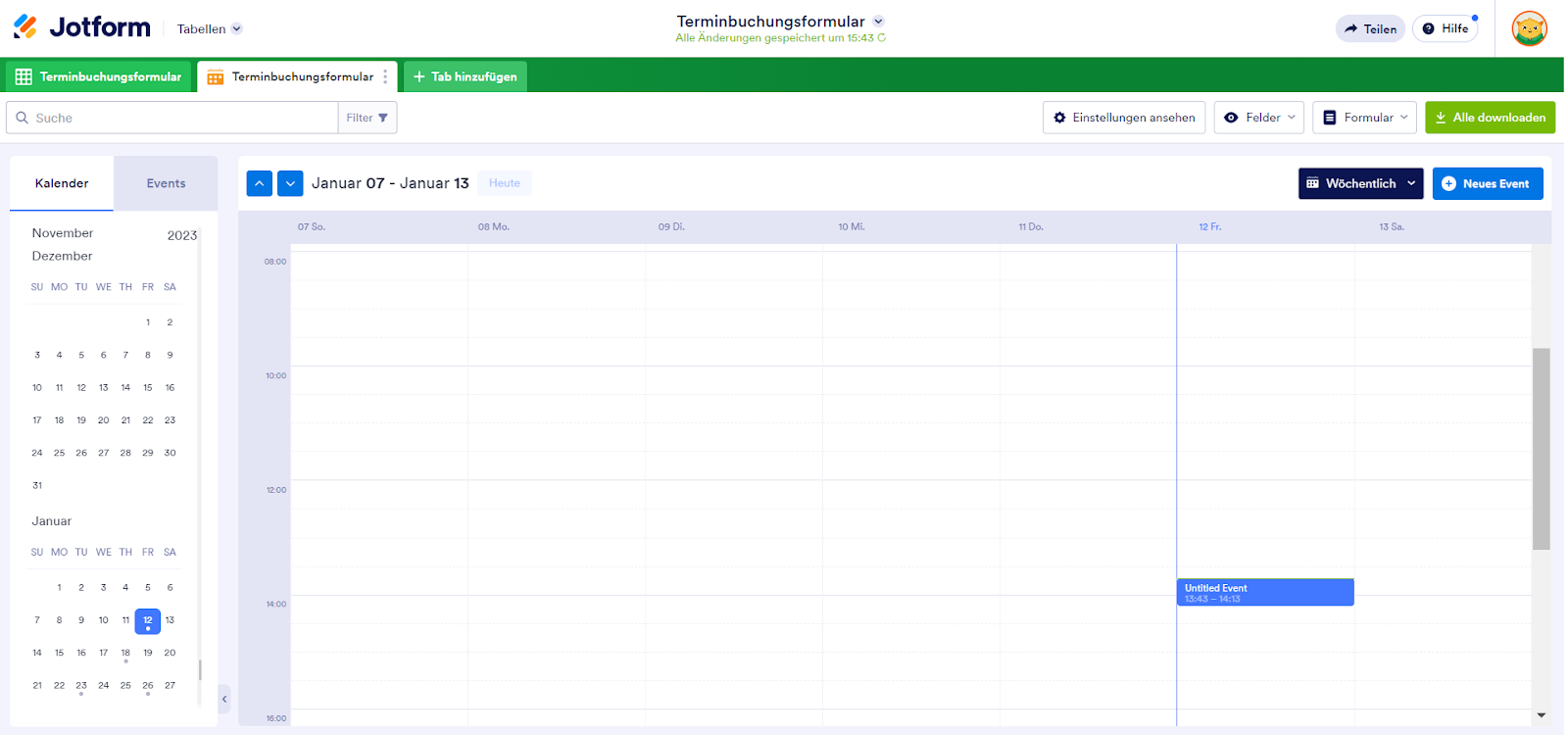Click the 2023 year label
Viewport: 1568px width, 735px height.
182,235
